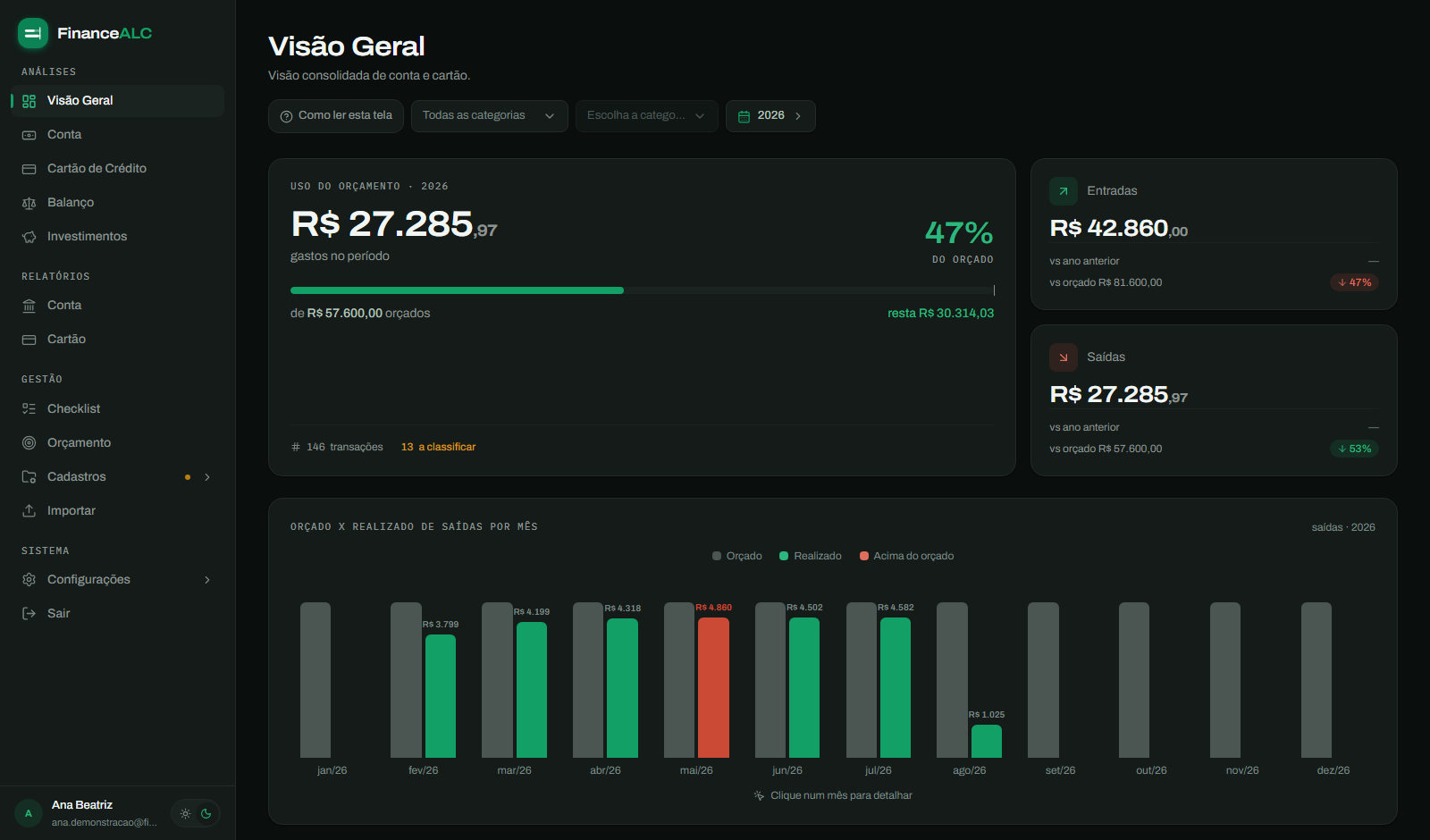
Task: Expand the Cadastros submenu chevron
Action: 207,477
